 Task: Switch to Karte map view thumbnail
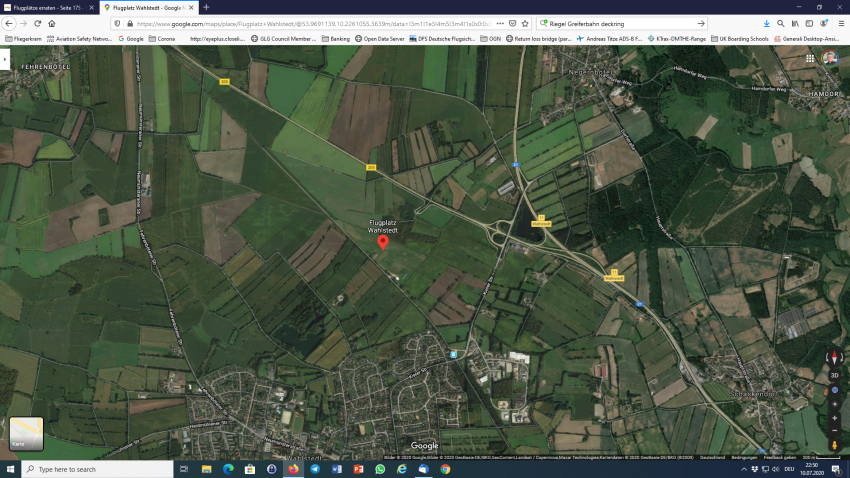pos(26,434)
